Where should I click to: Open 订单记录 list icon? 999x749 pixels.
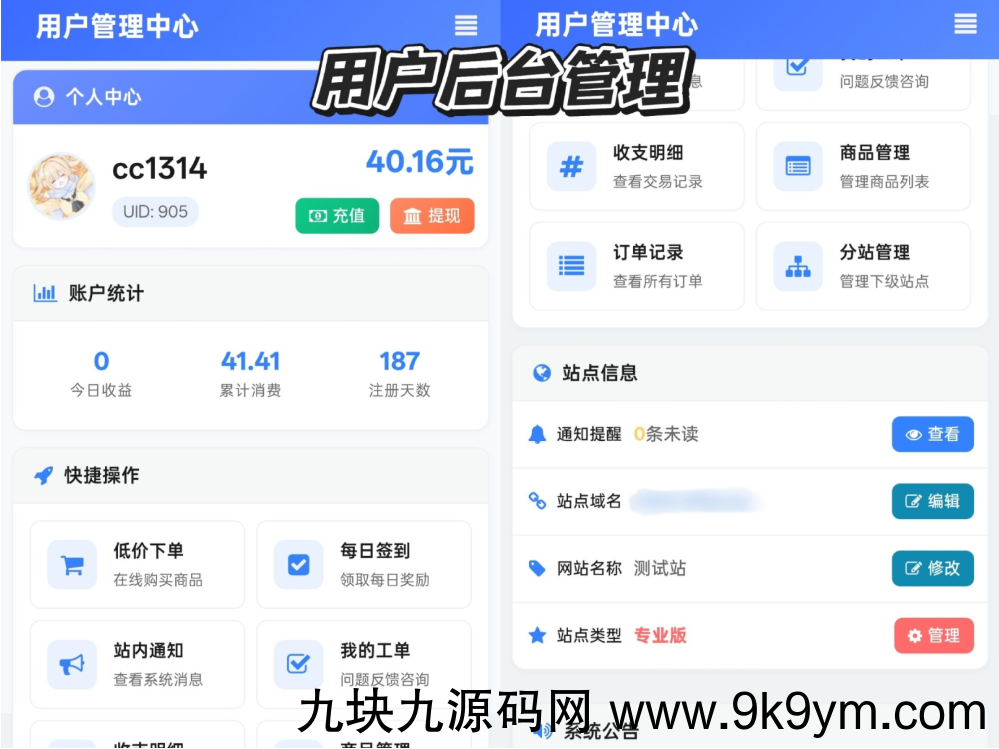571,266
